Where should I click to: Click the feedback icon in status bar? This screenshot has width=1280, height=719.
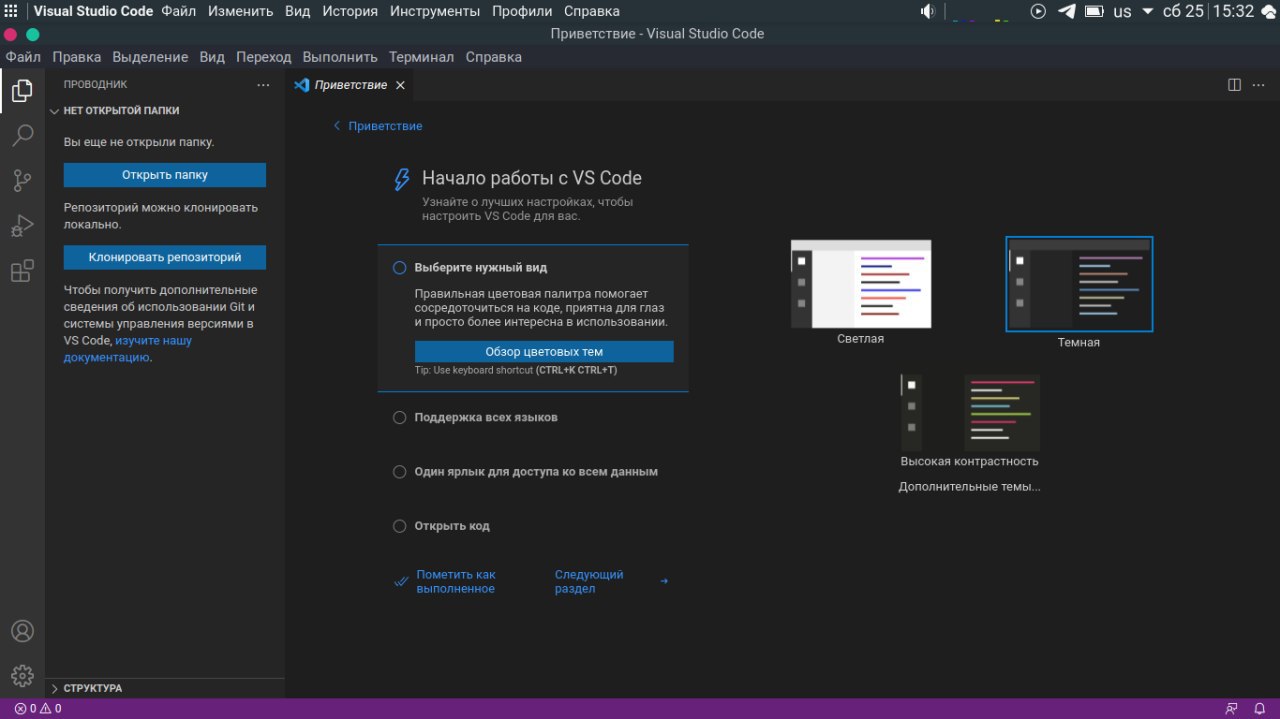(1231, 709)
